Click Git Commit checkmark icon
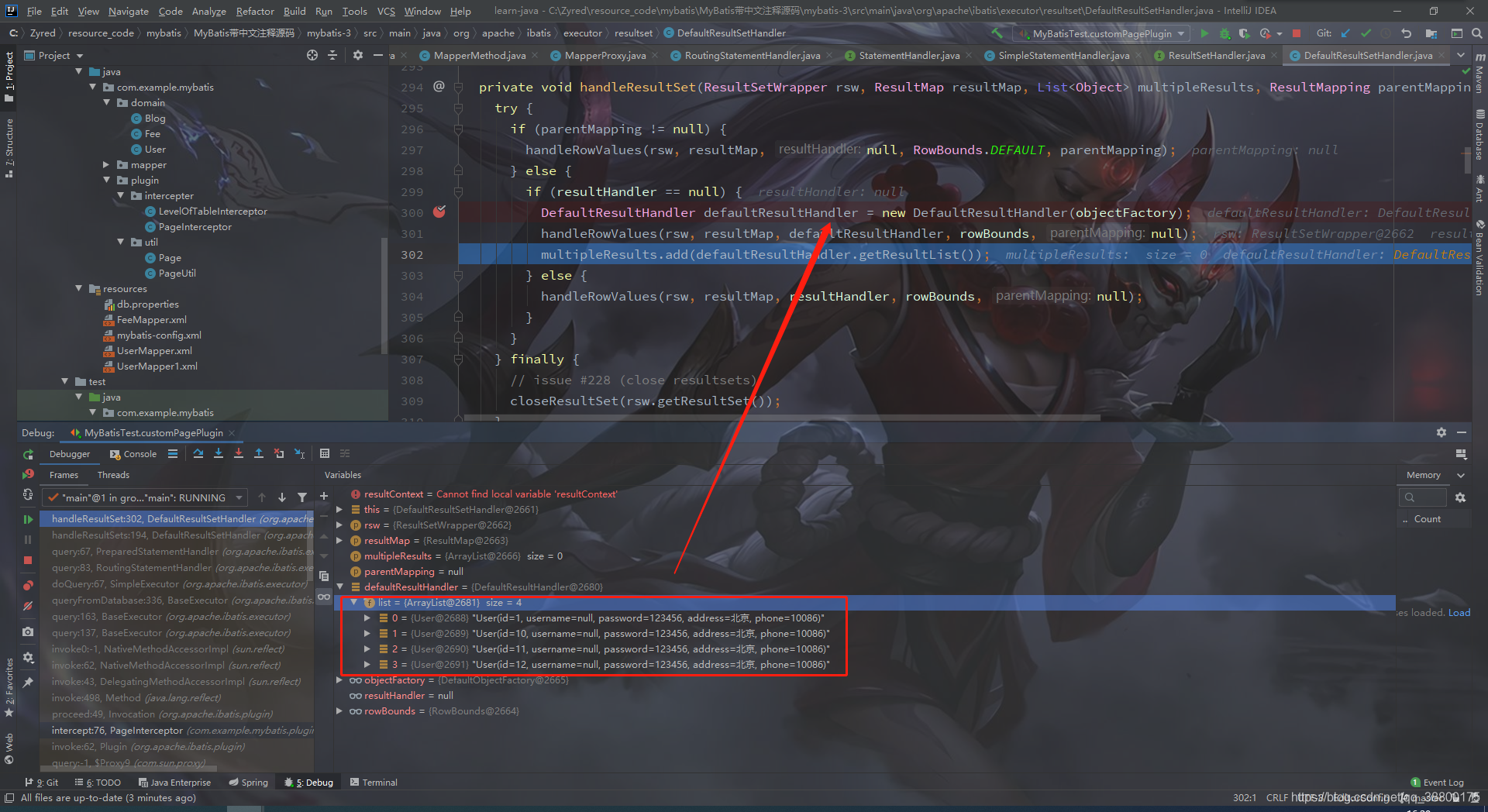 click(x=1366, y=33)
